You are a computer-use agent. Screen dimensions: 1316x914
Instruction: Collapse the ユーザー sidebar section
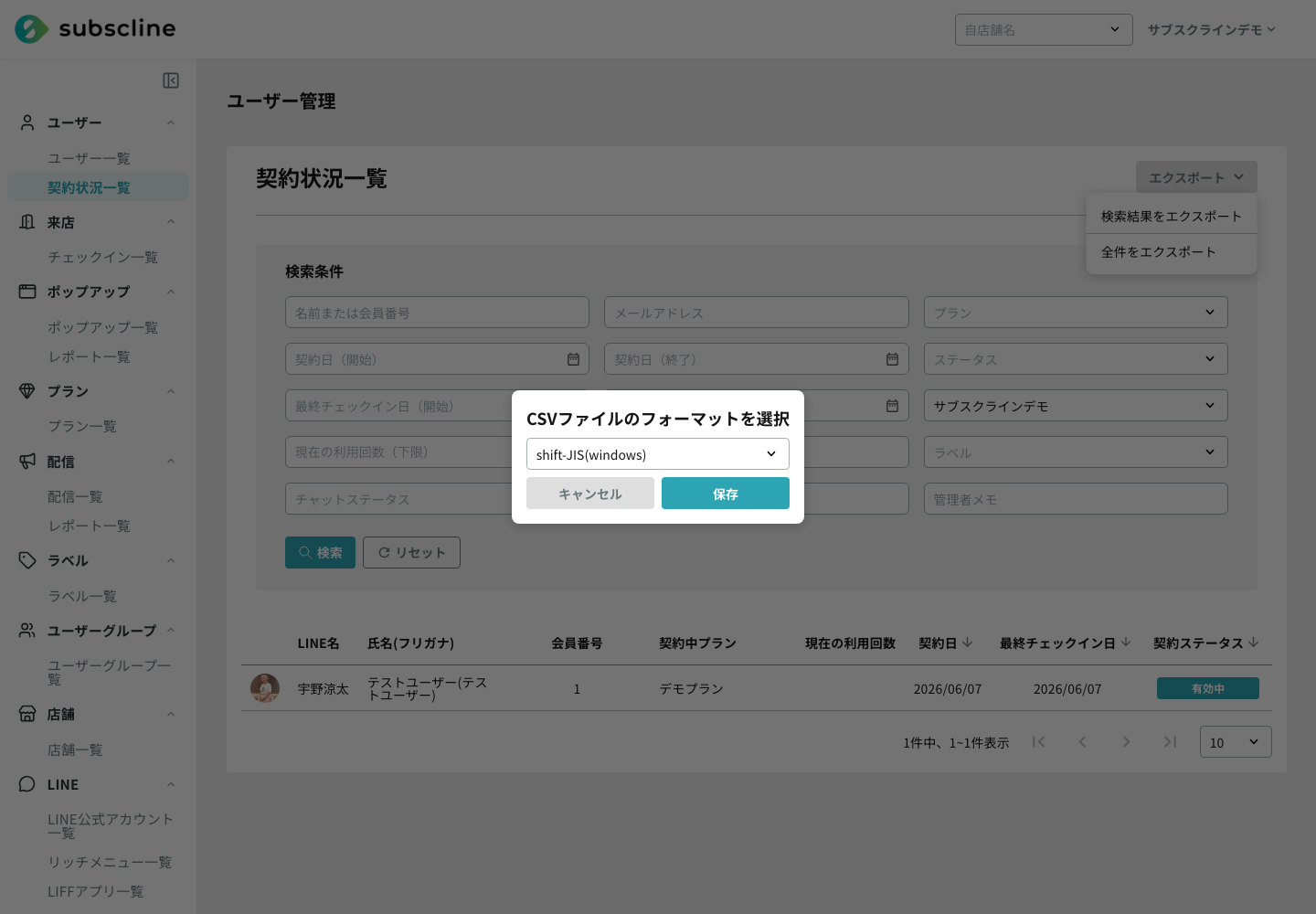tap(171, 122)
